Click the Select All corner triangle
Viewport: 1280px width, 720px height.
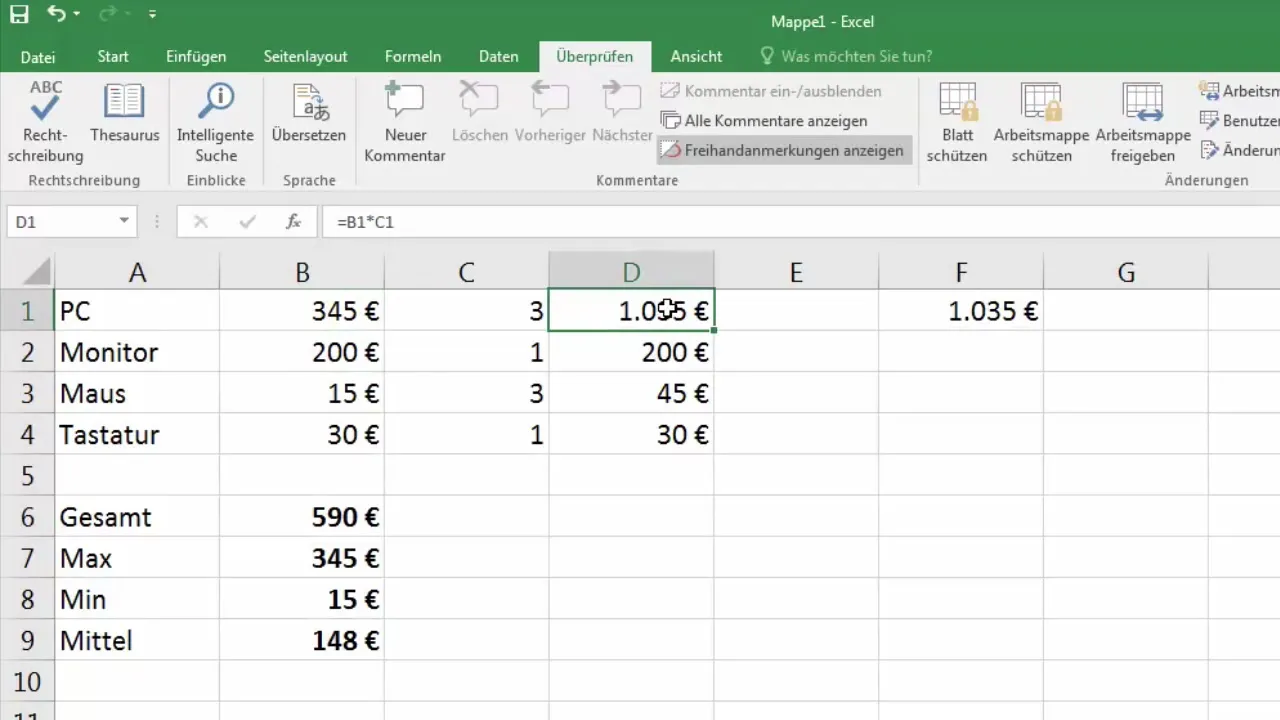tap(36, 271)
